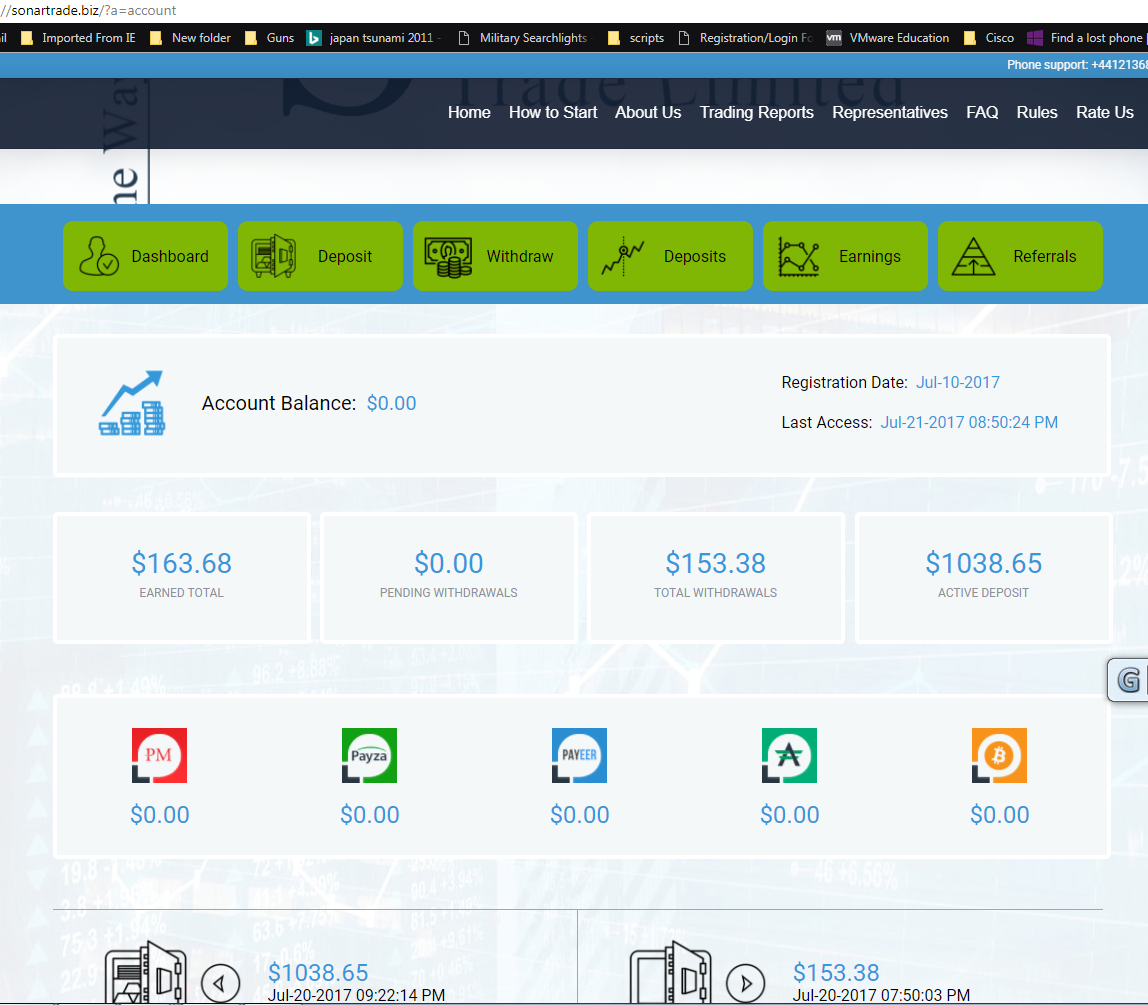The width and height of the screenshot is (1148, 1005).
Task: Click the AdvCash green payment icon
Action: [x=789, y=755]
